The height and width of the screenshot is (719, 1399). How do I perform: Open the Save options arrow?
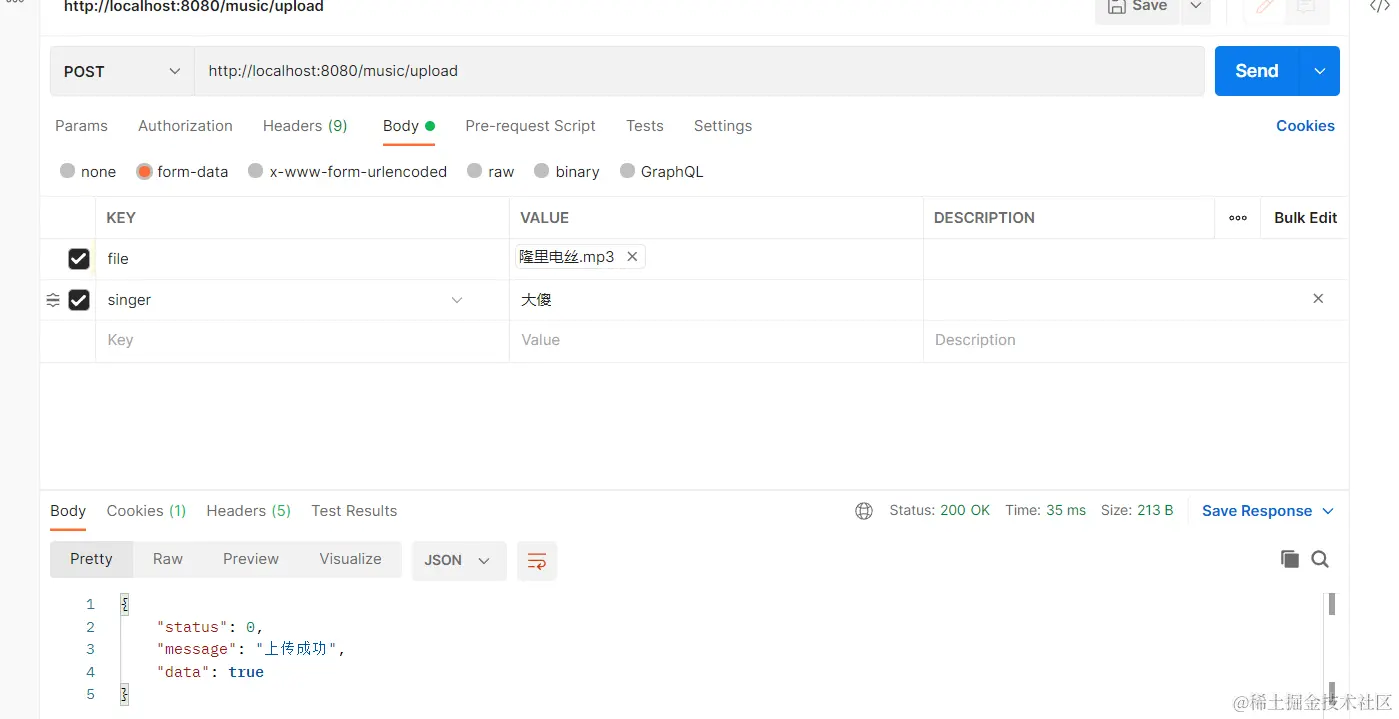coord(1196,6)
